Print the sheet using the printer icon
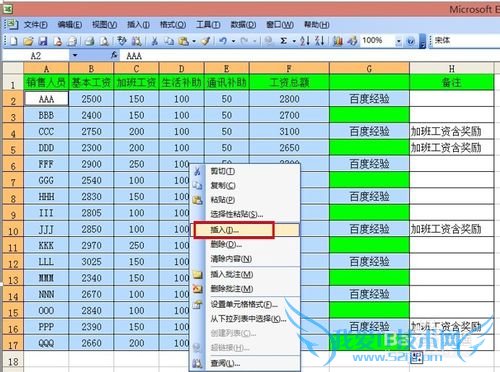Screen dimensions: 500x372 pos(89,41)
